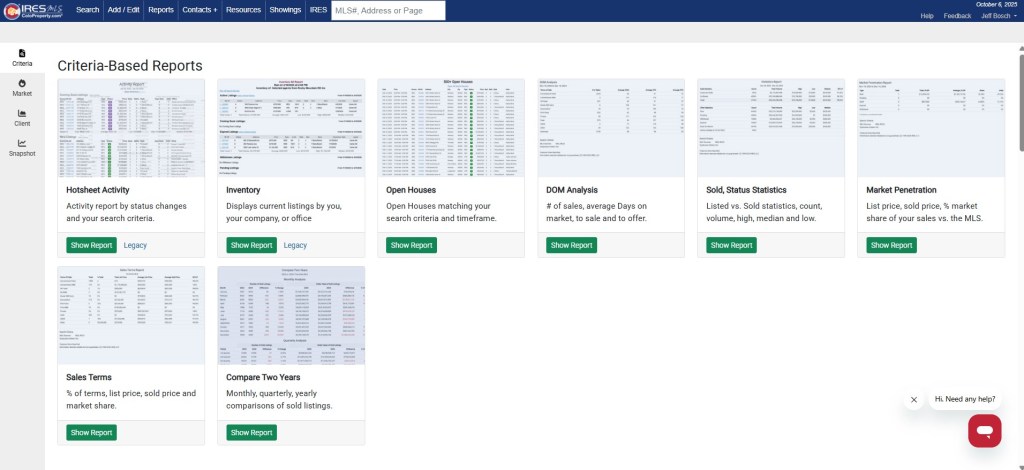Open the Client reports sidebar icon

coord(22,118)
